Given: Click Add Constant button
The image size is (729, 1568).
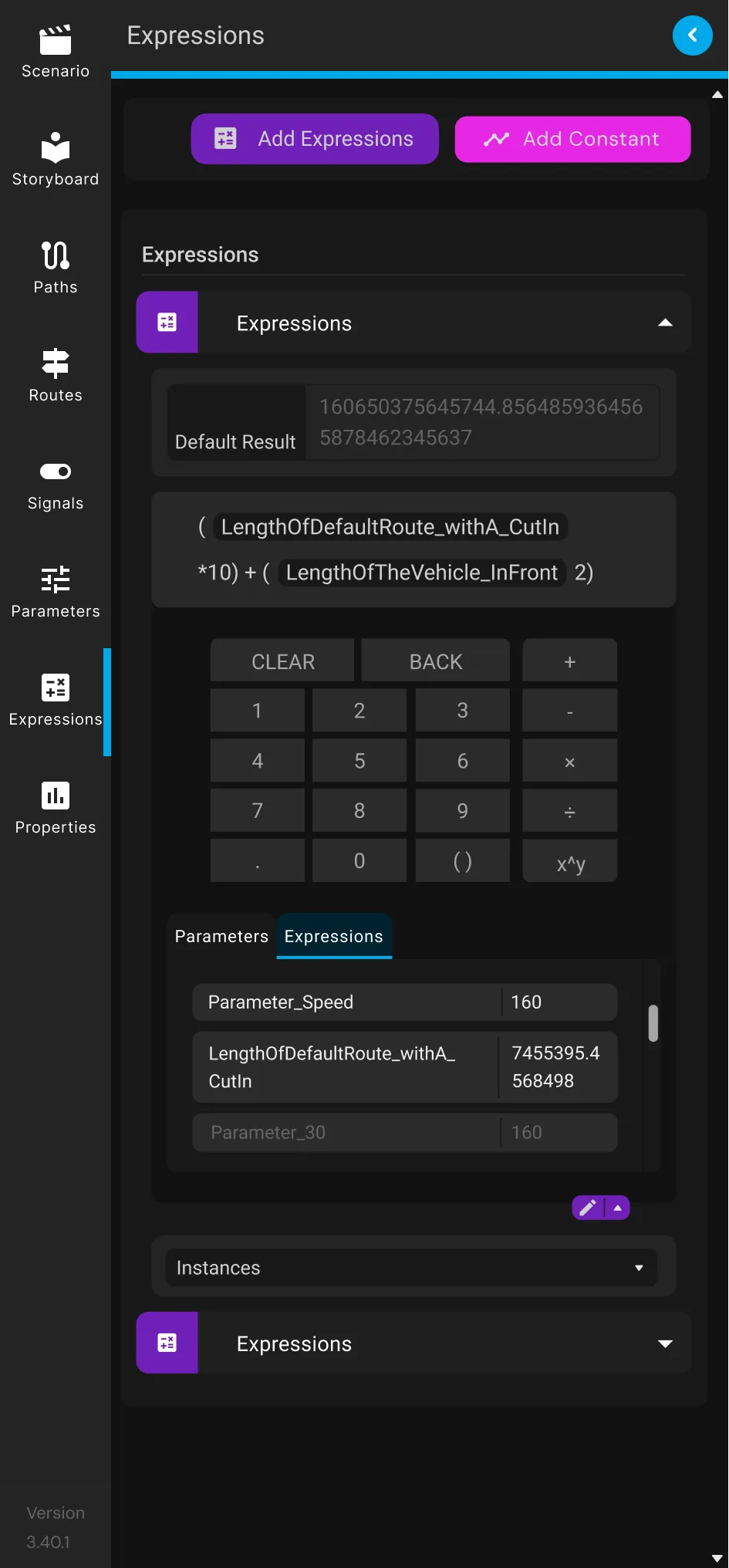Looking at the screenshot, I should (x=572, y=139).
